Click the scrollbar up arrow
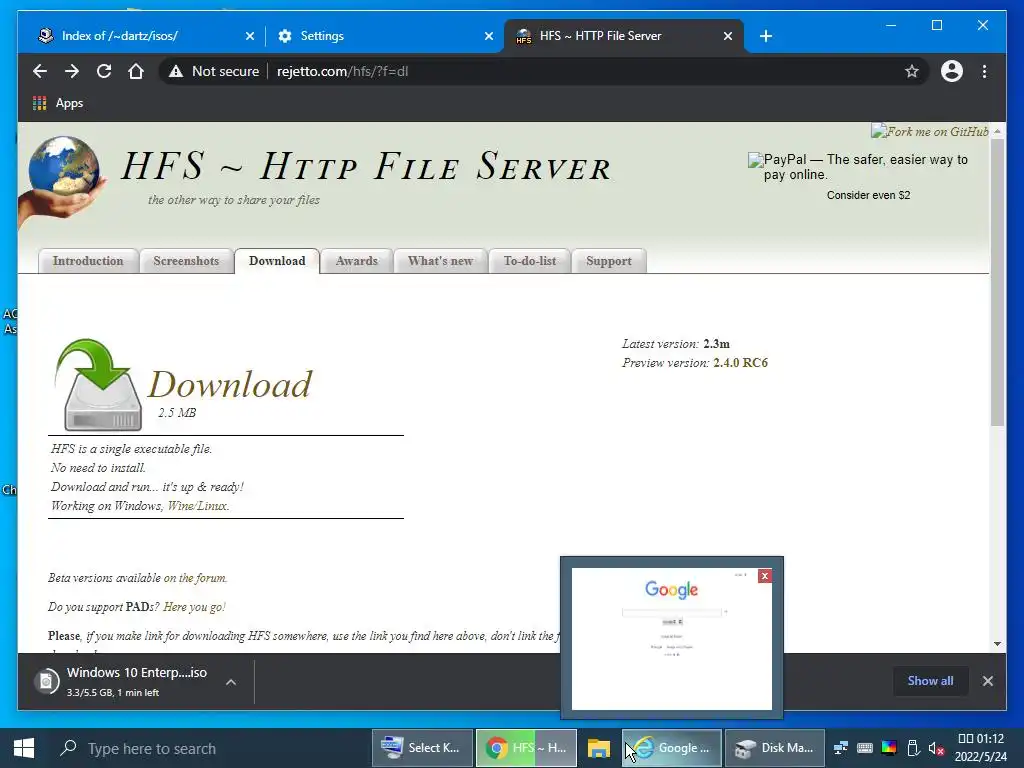Viewport: 1024px width, 768px height. tap(997, 131)
